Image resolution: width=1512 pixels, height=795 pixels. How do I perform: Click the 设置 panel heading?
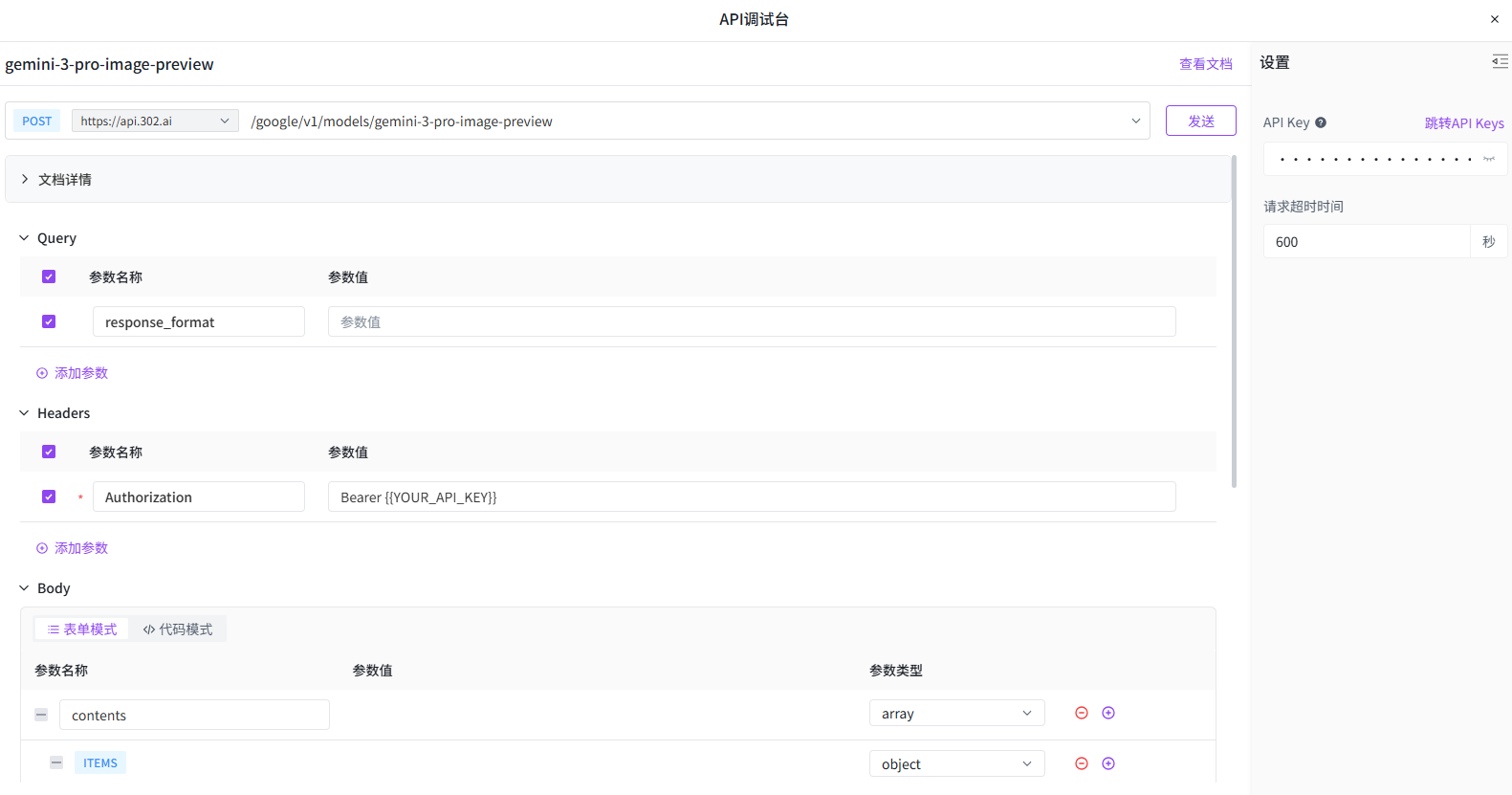click(x=1275, y=62)
